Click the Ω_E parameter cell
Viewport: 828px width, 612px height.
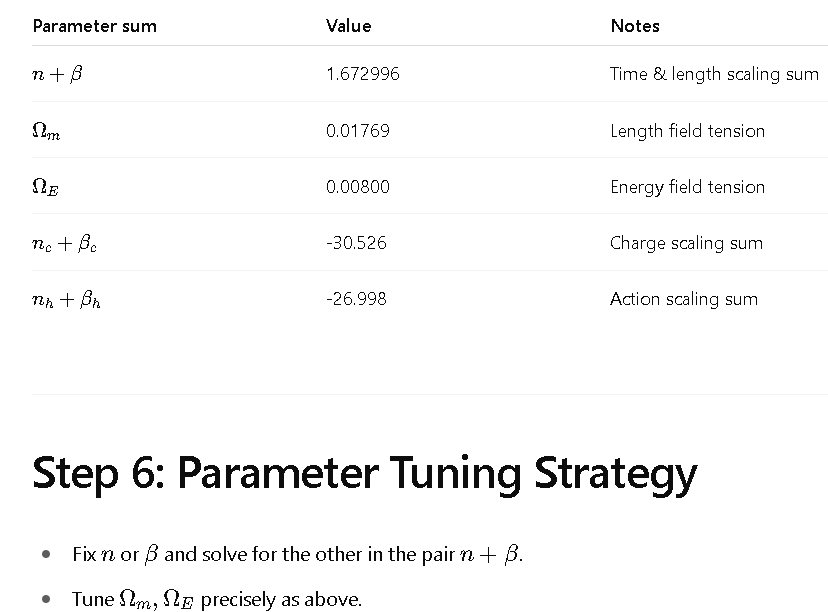click(x=45, y=186)
